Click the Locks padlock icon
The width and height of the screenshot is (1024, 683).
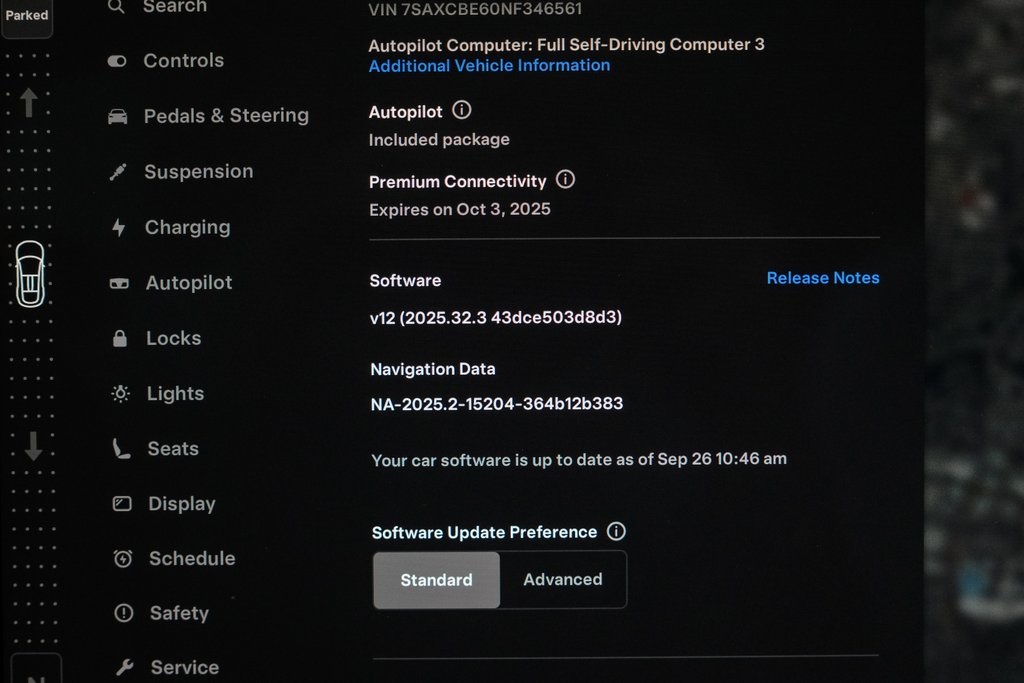(x=120, y=339)
